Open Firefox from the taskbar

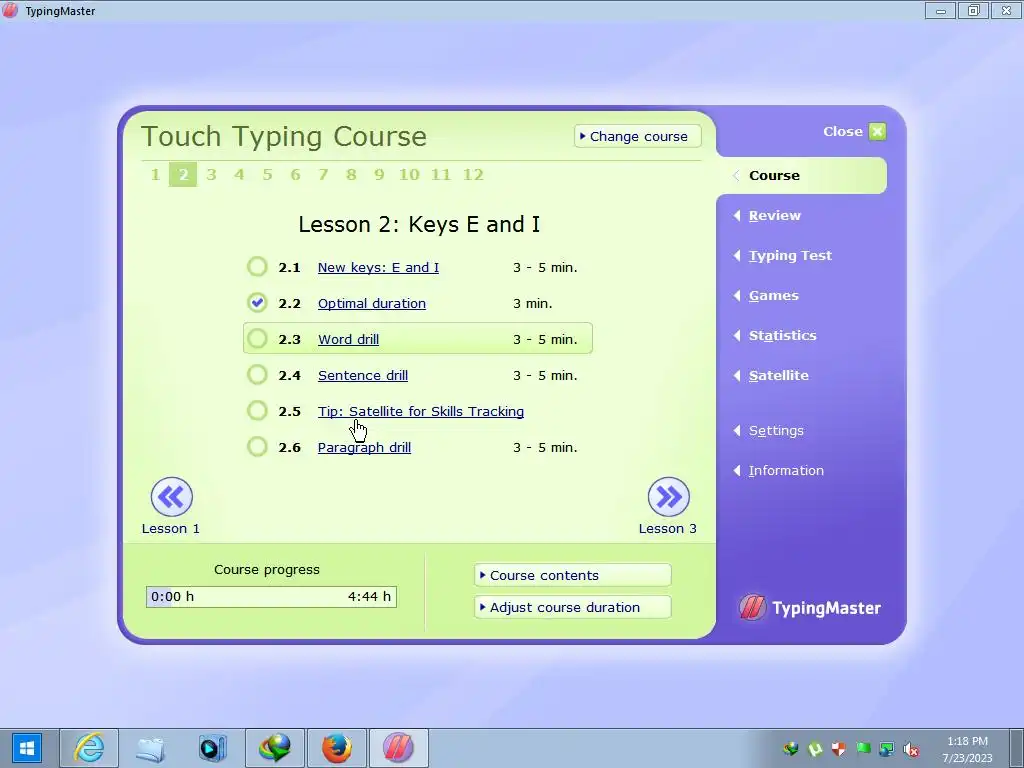tap(337, 748)
